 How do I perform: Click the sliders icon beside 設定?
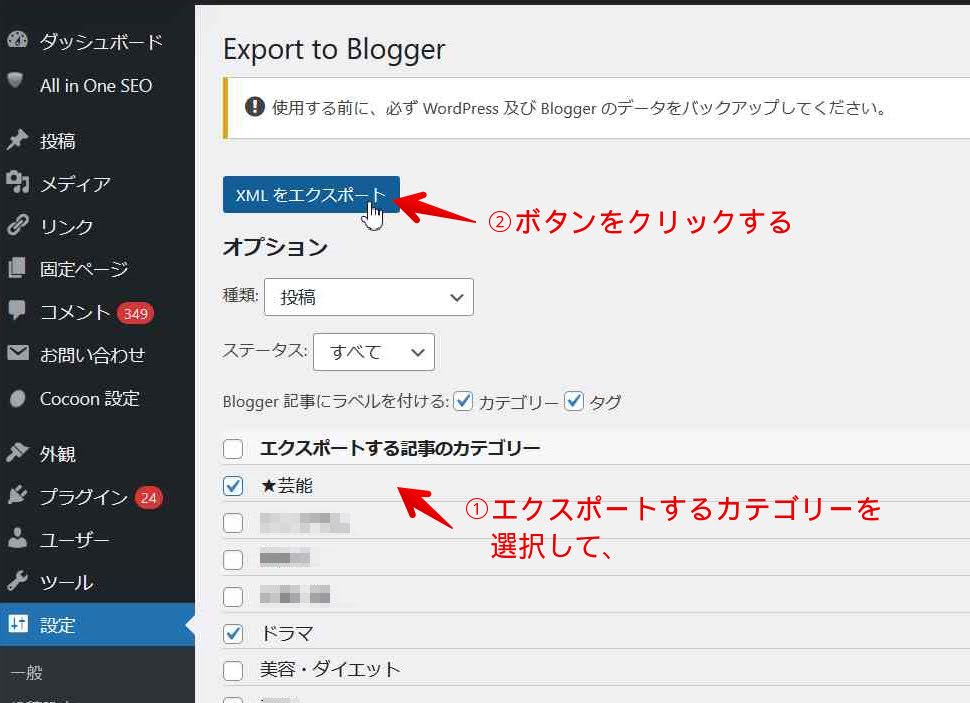18,623
